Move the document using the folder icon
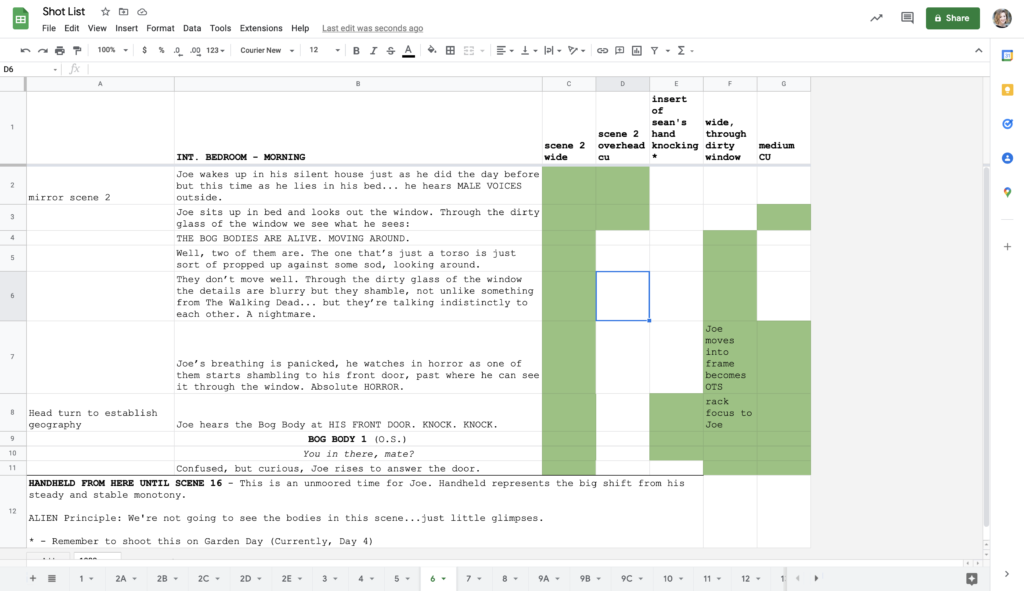 [x=123, y=12]
